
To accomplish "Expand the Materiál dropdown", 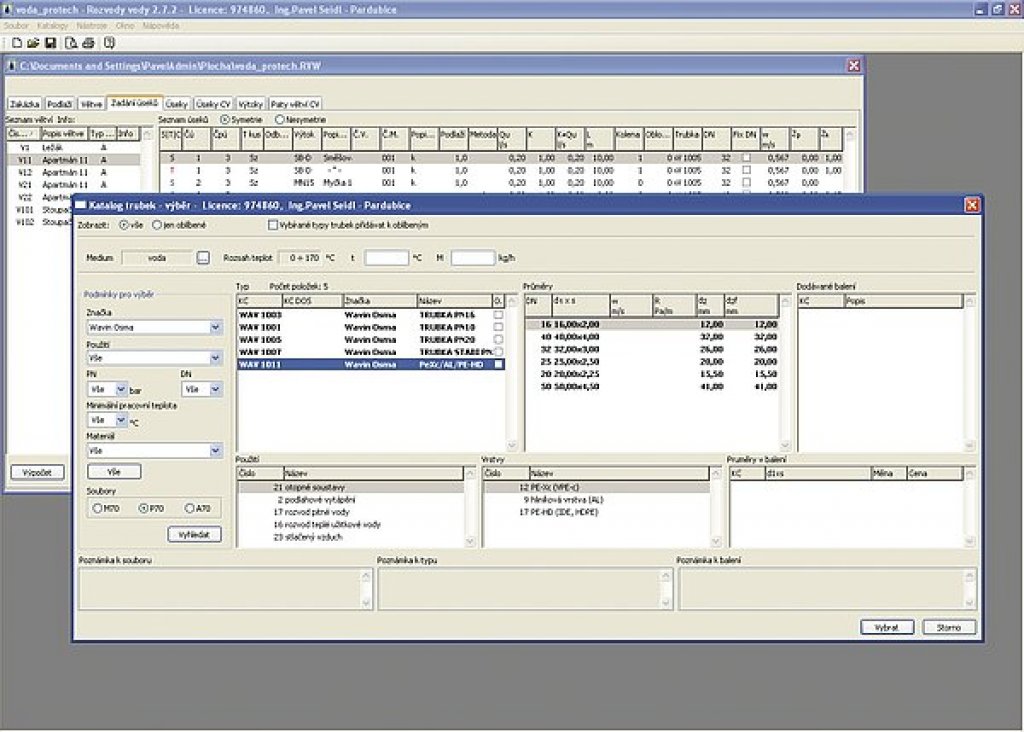I will pyautogui.click(x=216, y=451).
